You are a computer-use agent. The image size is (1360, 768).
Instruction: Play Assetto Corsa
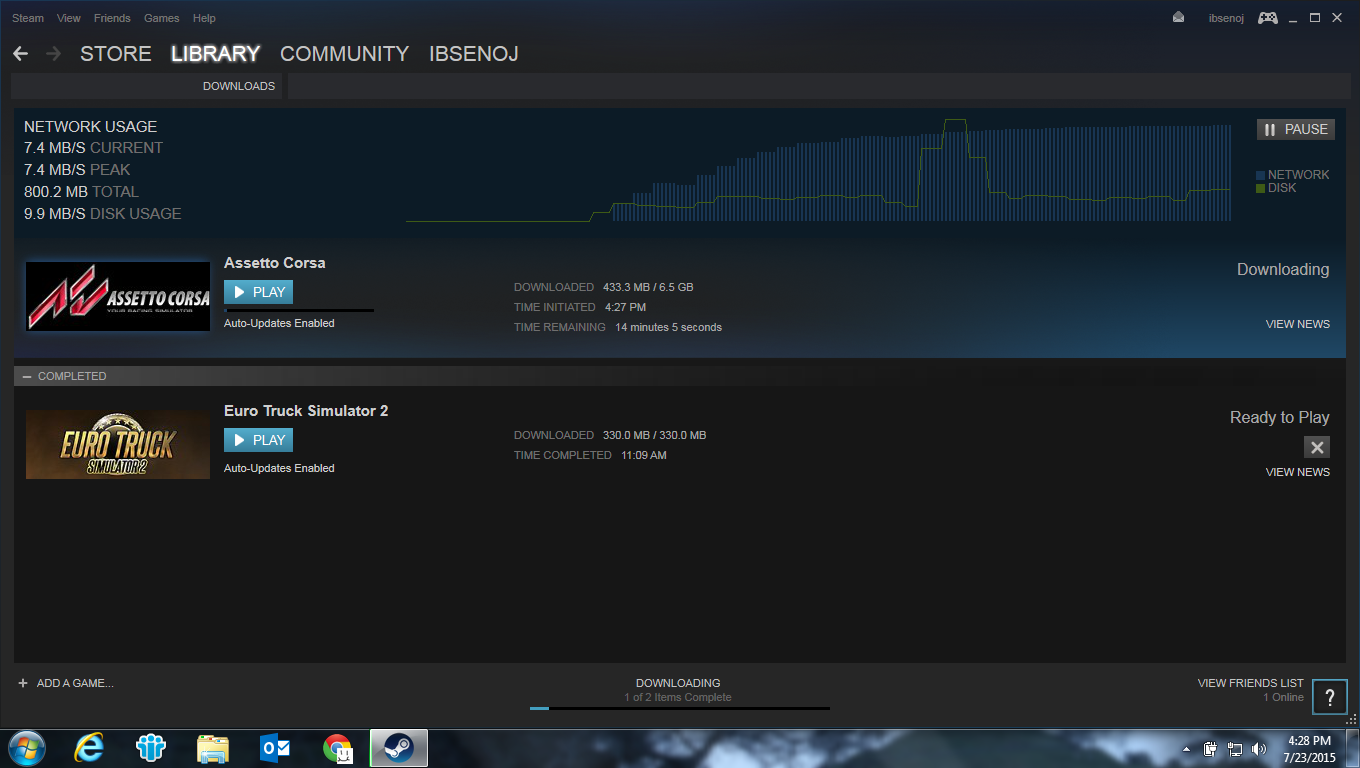(x=258, y=292)
